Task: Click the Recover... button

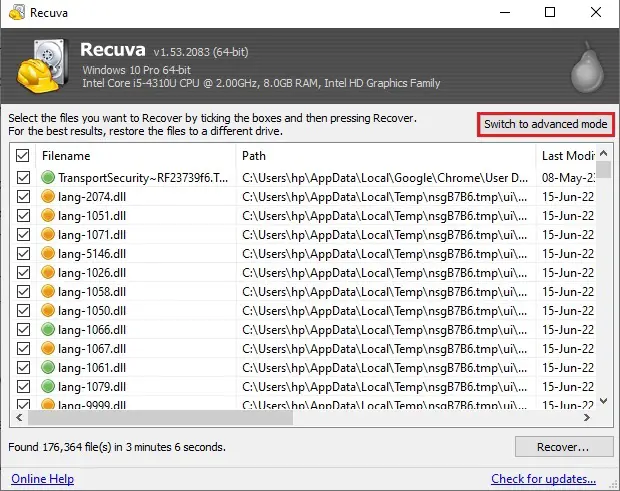Action: [x=564, y=447]
